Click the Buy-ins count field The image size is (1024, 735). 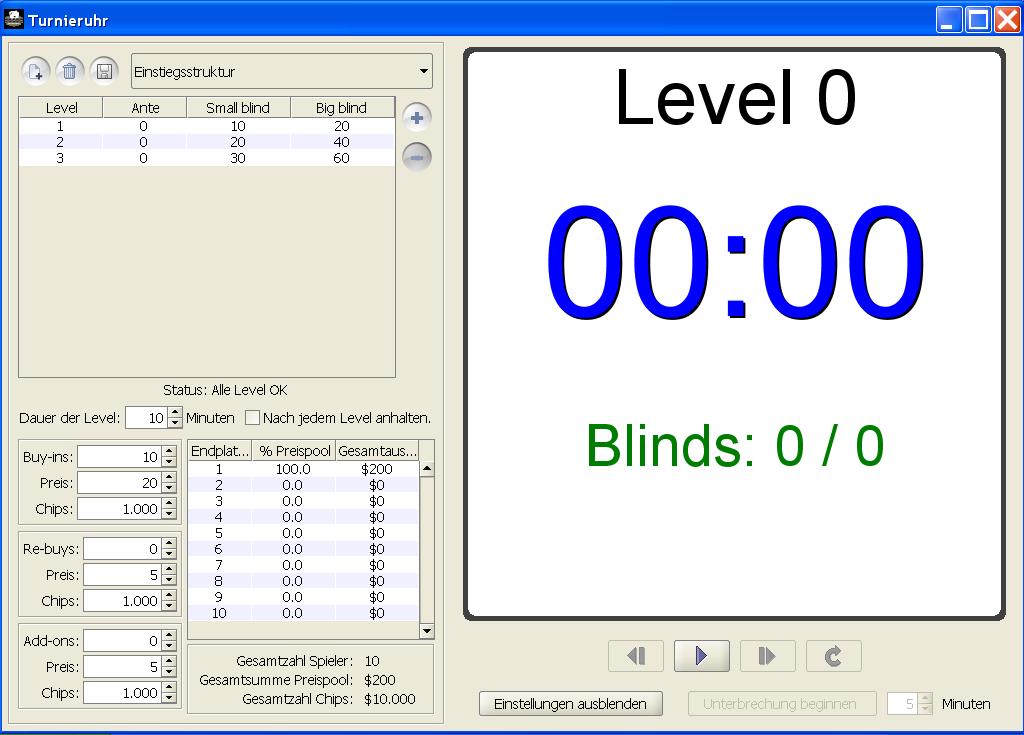[119, 457]
